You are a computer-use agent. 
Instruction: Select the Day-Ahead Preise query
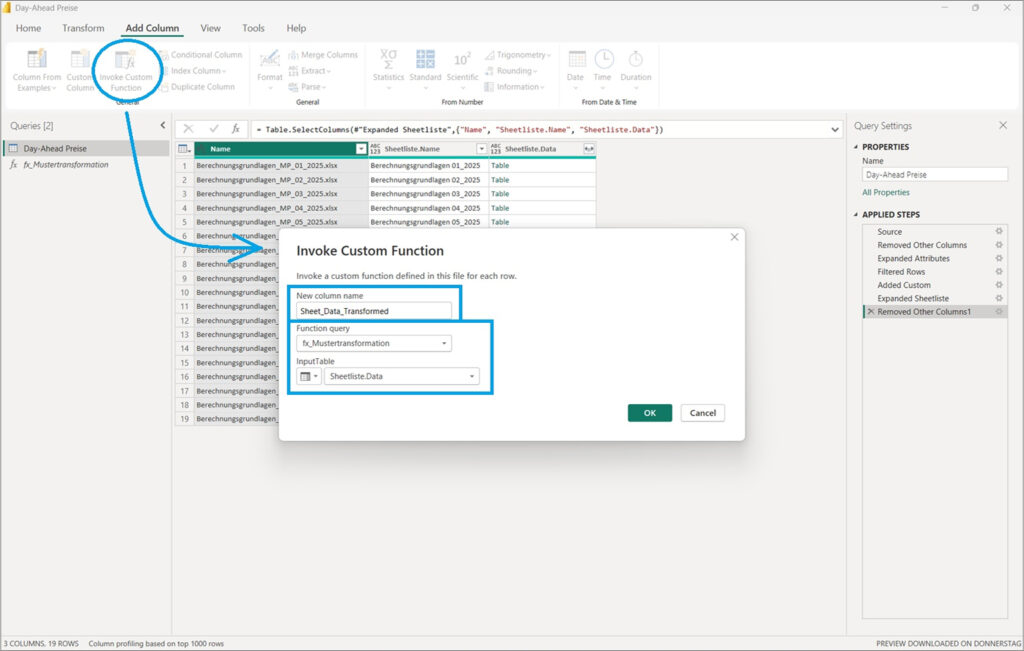click(x=87, y=148)
